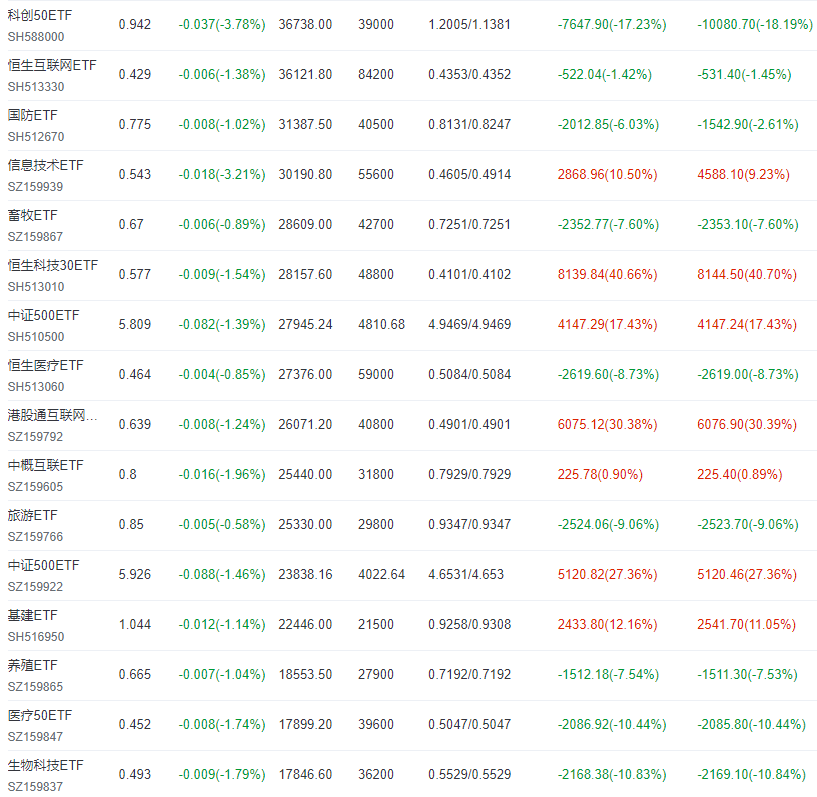
Task: Select price 0.942 of 科创50ETF
Action: [x=135, y=24]
